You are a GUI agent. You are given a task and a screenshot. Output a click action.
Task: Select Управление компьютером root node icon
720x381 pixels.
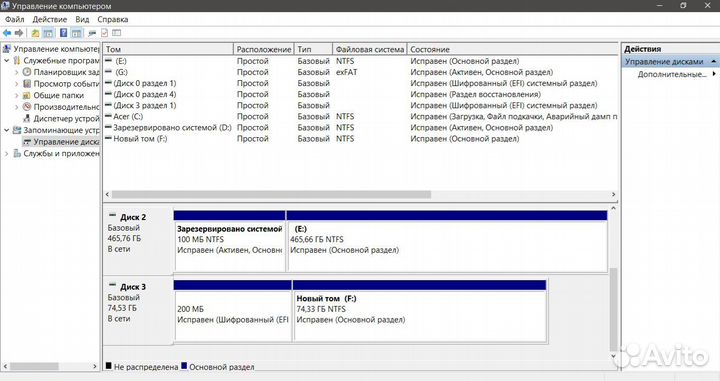tap(6, 49)
